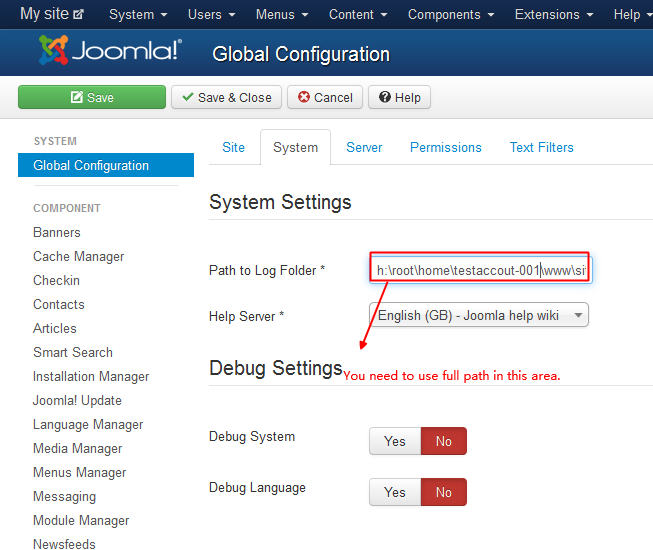Switch to the Permissions tab
Screen dimensions: 653x550
click(445, 147)
